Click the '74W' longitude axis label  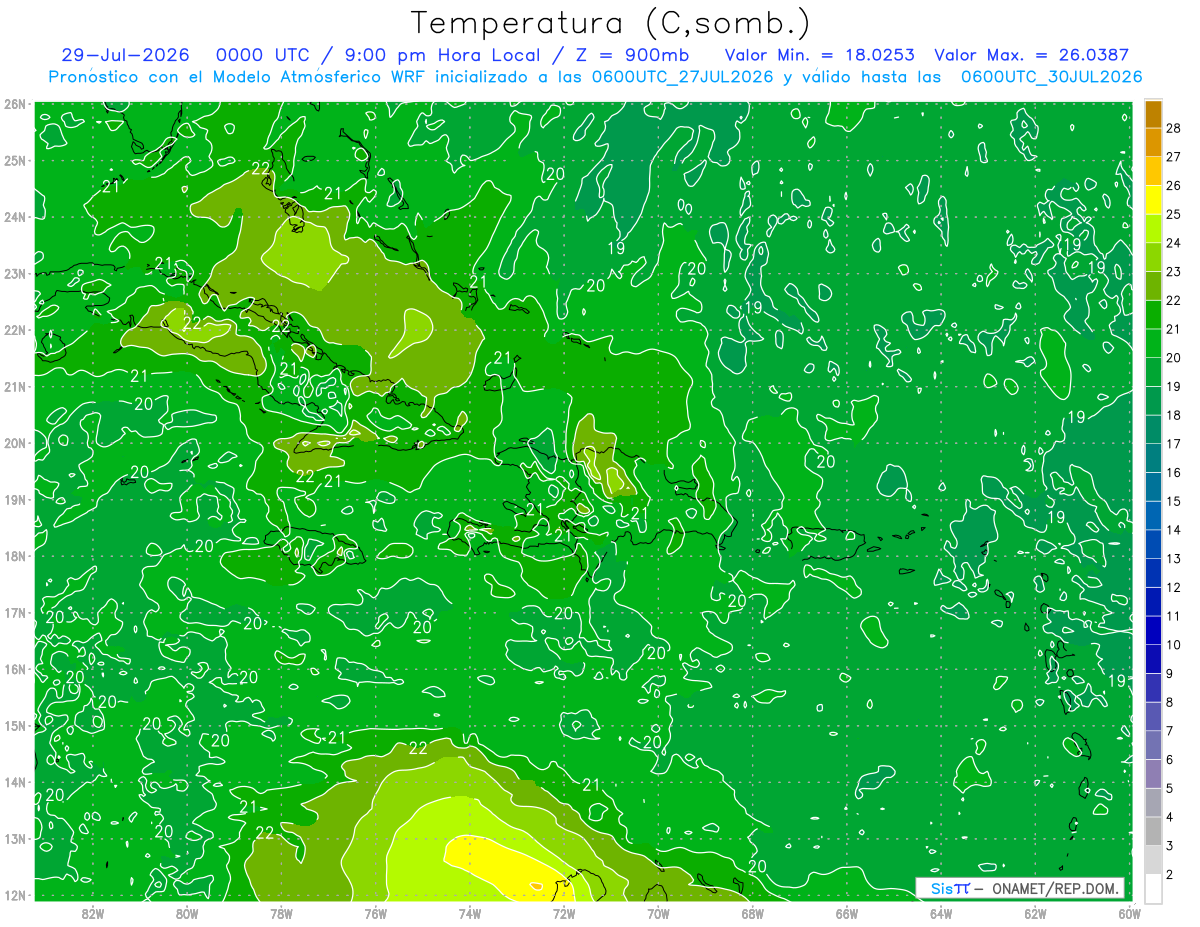tap(470, 914)
